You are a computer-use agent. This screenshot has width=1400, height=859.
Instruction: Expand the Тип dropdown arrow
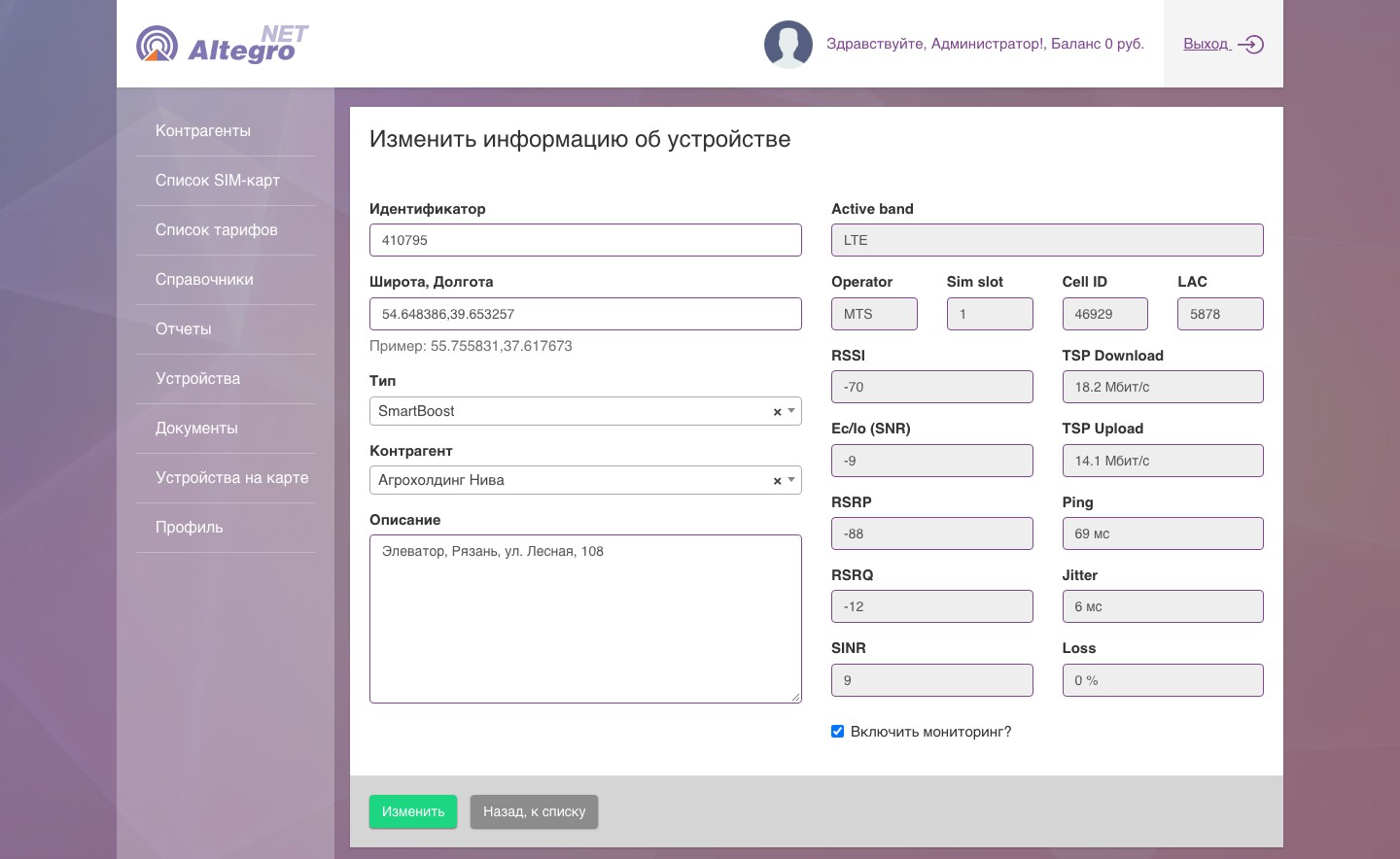pos(791,411)
